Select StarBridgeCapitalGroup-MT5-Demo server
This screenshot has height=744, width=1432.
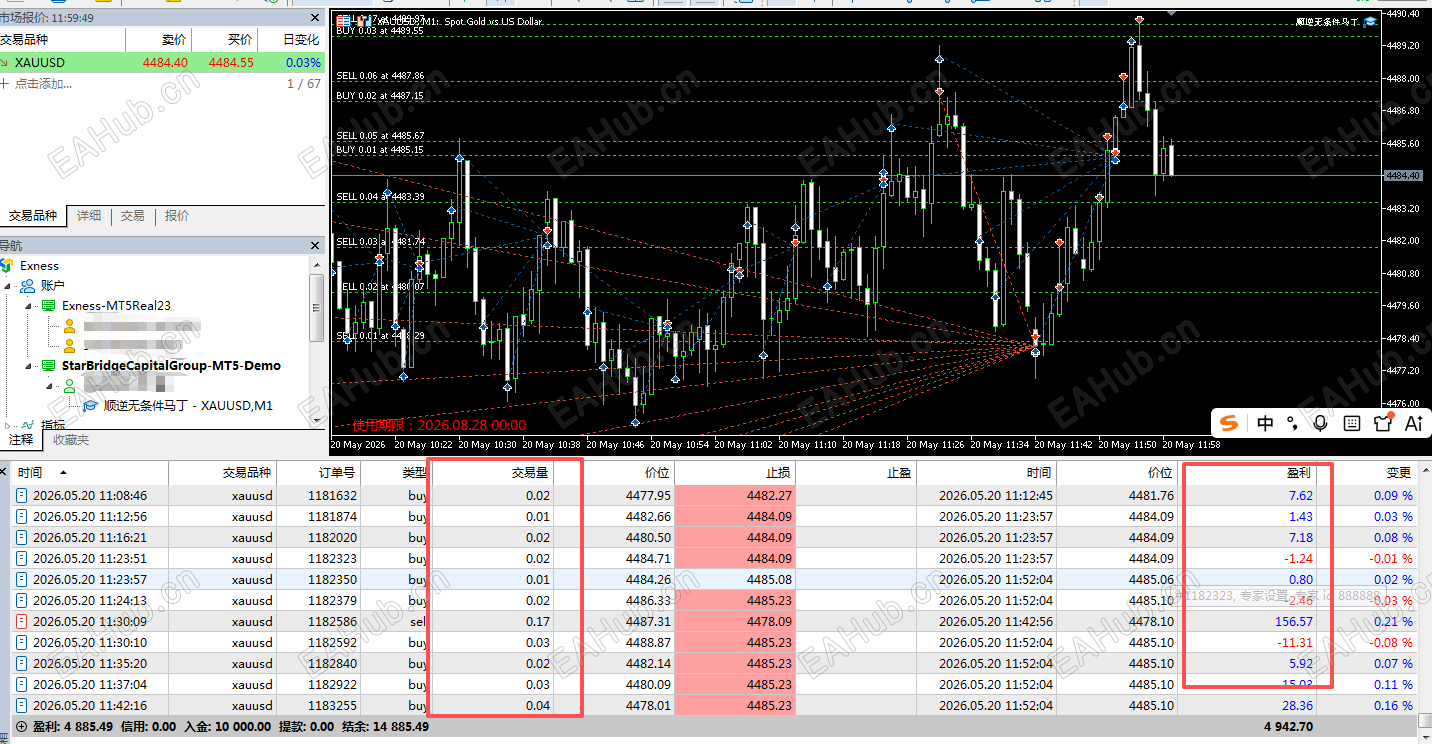pyautogui.click(x=171, y=366)
